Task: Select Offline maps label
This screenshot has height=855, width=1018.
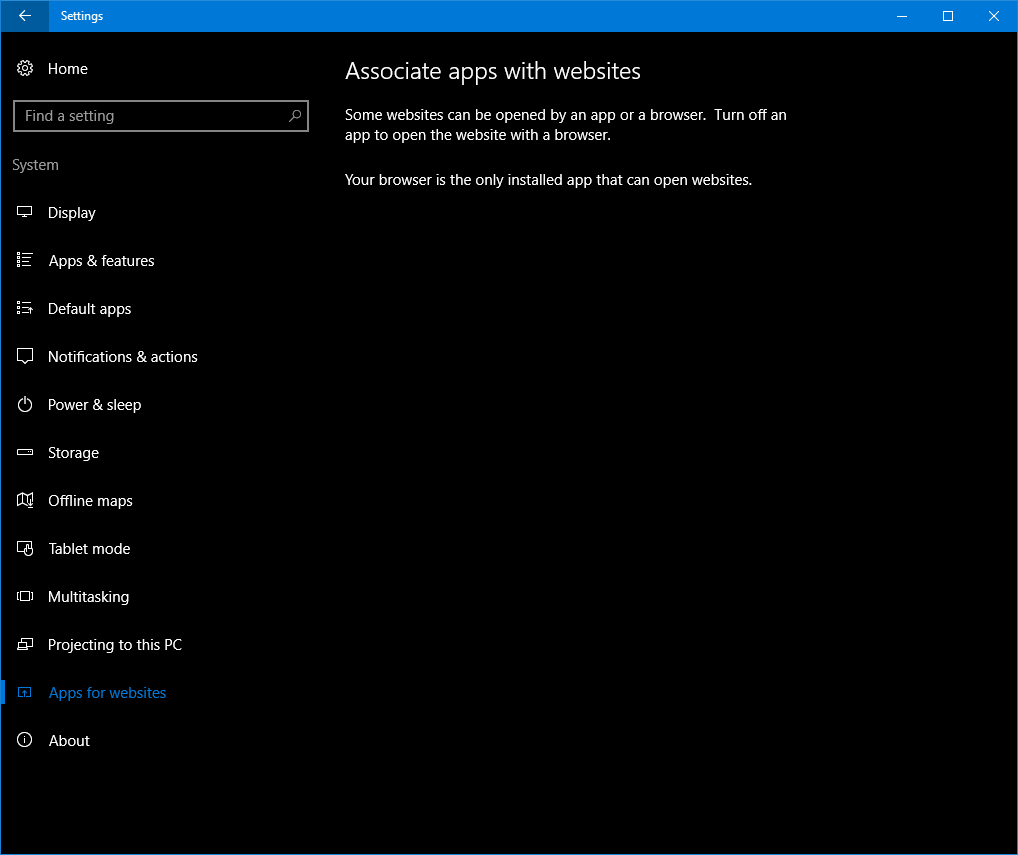Action: point(90,501)
